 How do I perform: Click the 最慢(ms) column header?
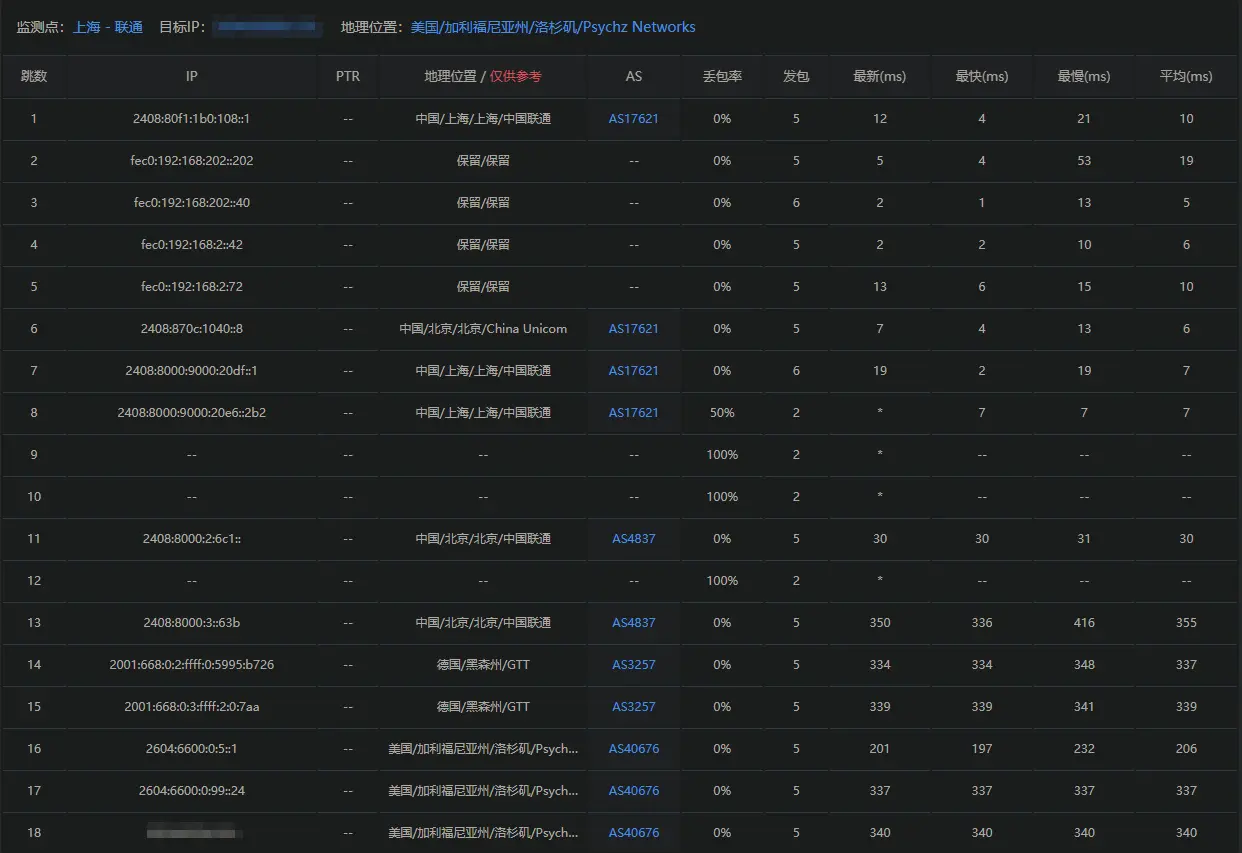coord(1084,76)
